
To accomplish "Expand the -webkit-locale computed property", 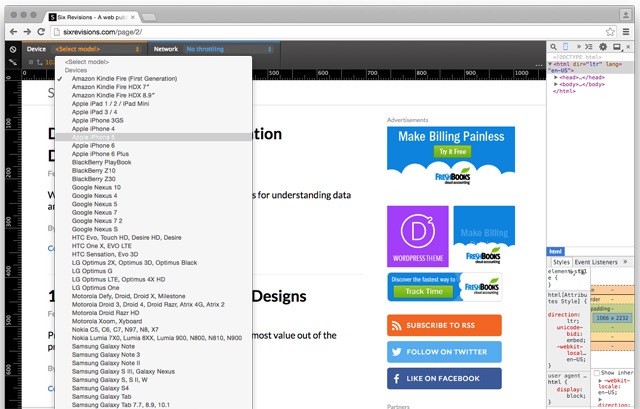I will (x=600, y=381).
